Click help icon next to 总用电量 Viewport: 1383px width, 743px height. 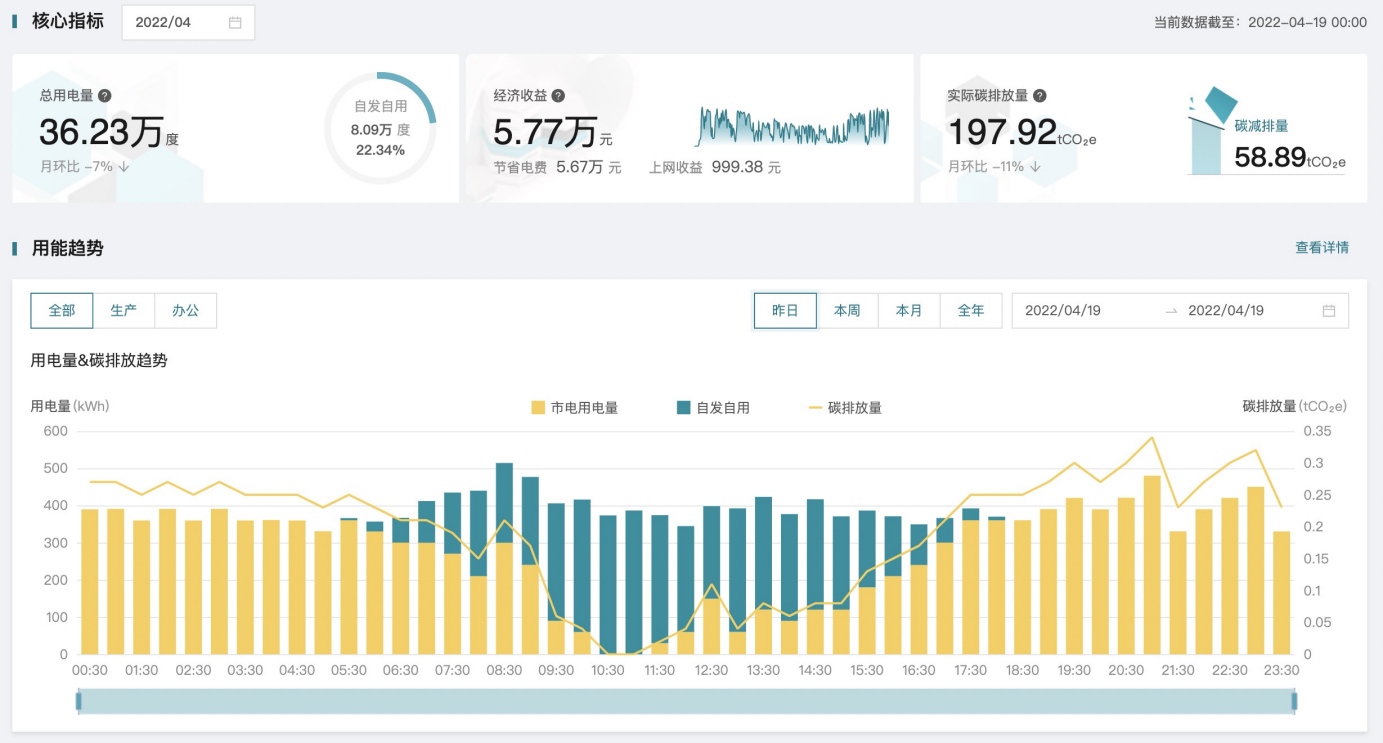(x=105, y=96)
